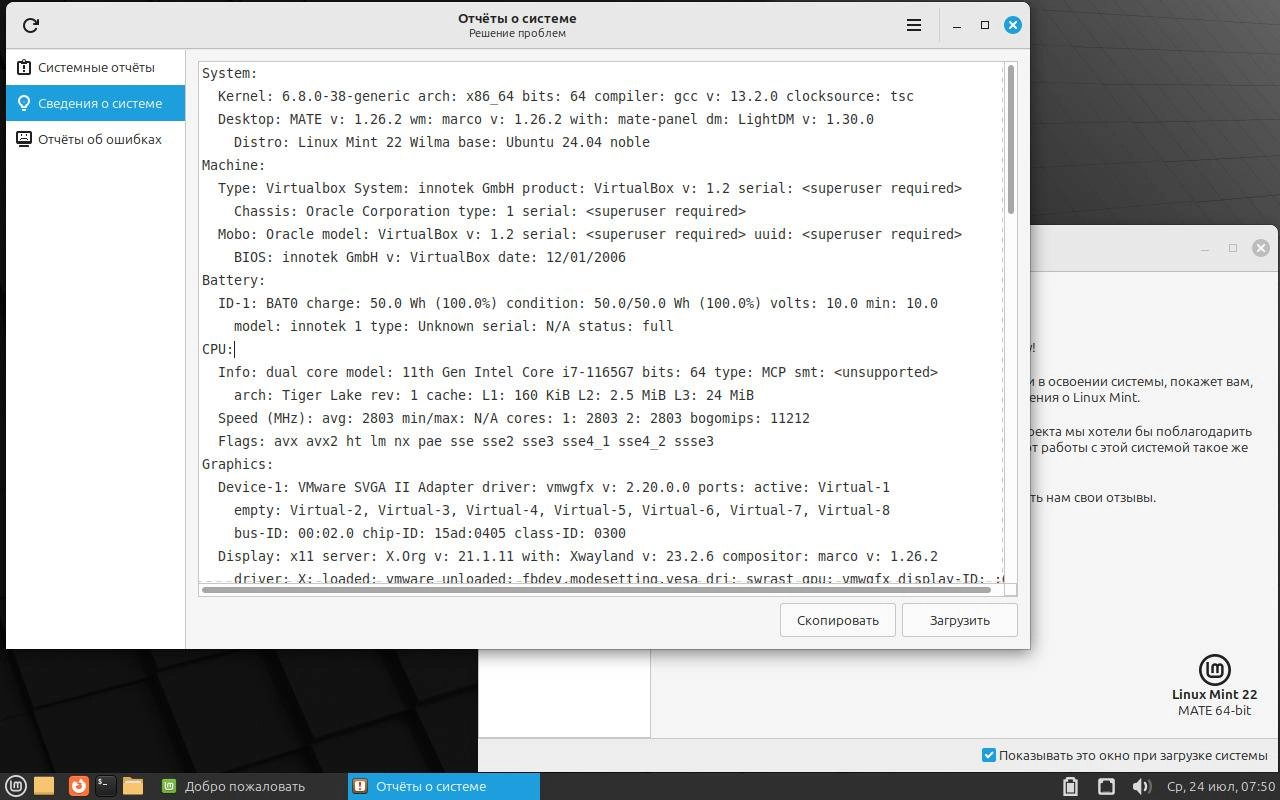
Task: Click the Скопировать button
Action: pyautogui.click(x=838, y=620)
